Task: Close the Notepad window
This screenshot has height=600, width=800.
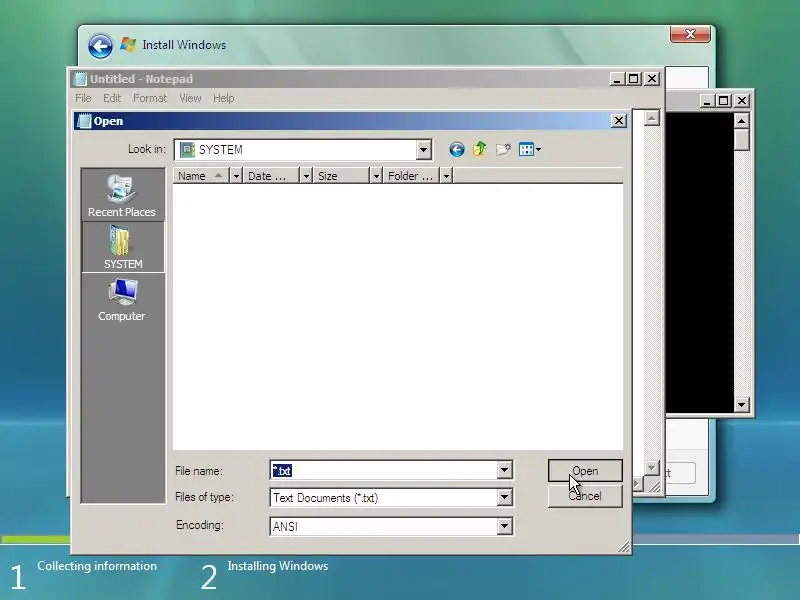Action: tap(652, 79)
